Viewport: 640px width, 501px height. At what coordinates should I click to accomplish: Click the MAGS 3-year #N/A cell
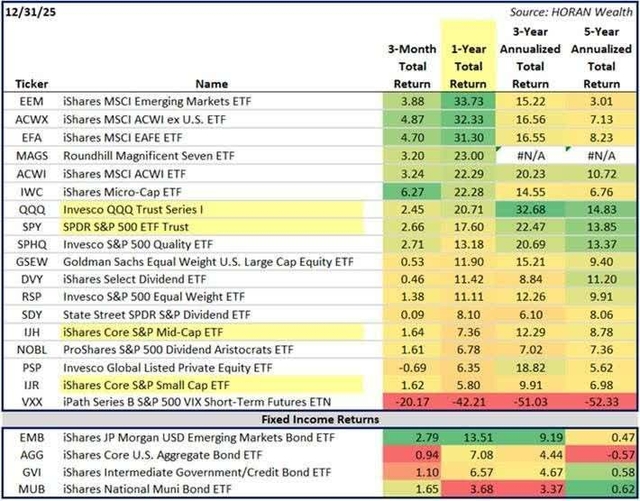tap(534, 155)
